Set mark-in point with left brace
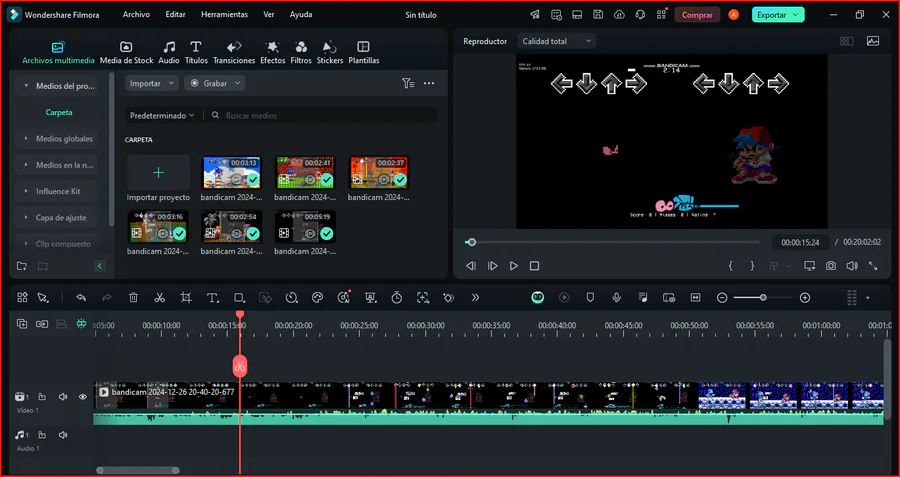 coord(731,266)
